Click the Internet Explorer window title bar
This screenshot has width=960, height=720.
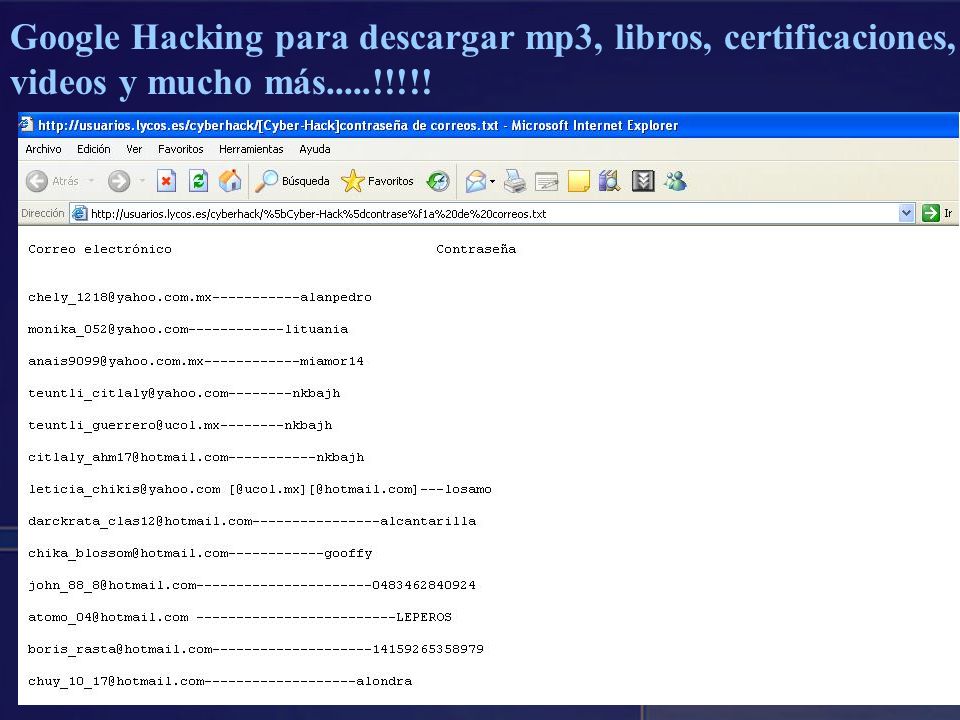[489, 125]
